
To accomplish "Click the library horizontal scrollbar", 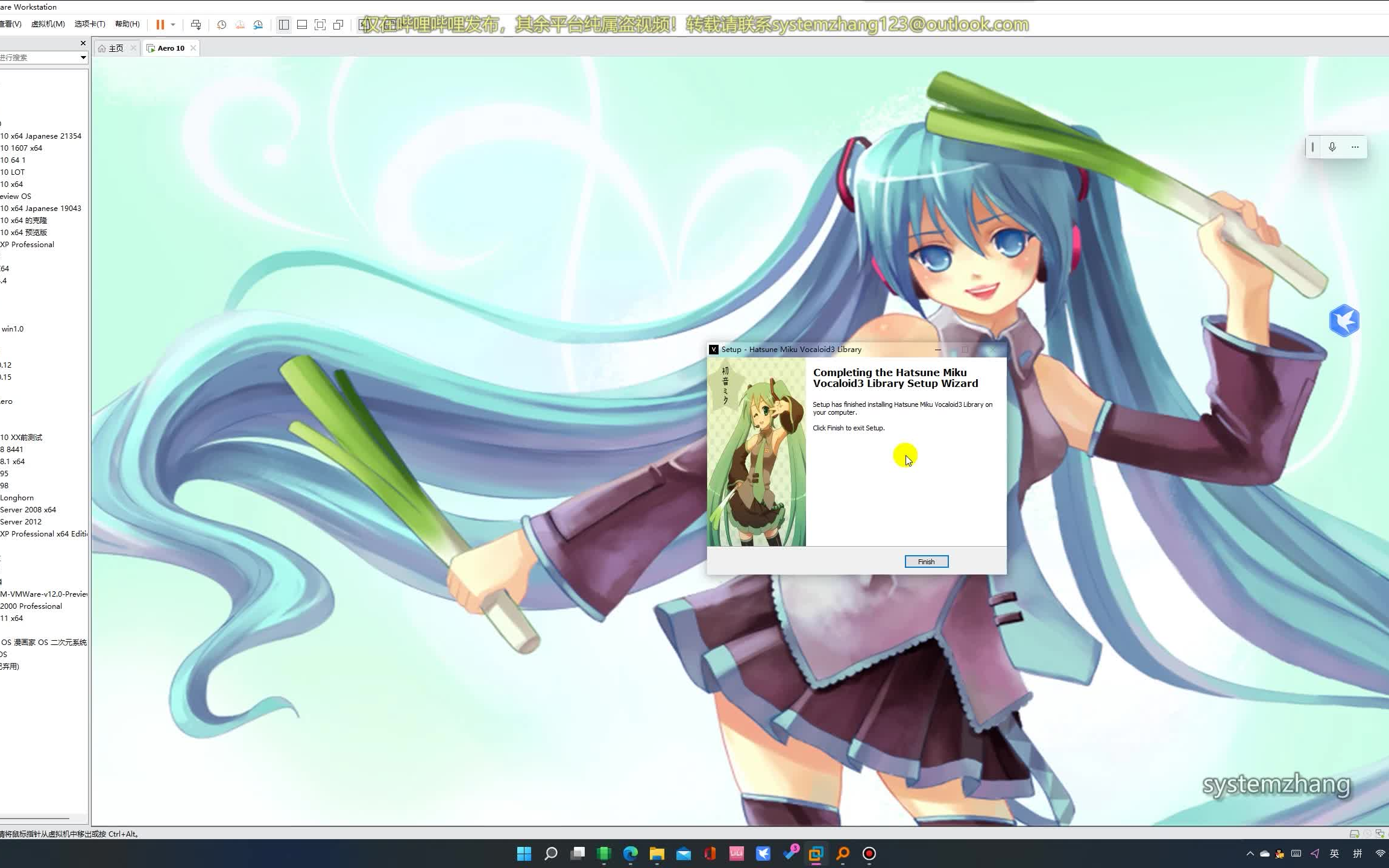I will 35,819.
